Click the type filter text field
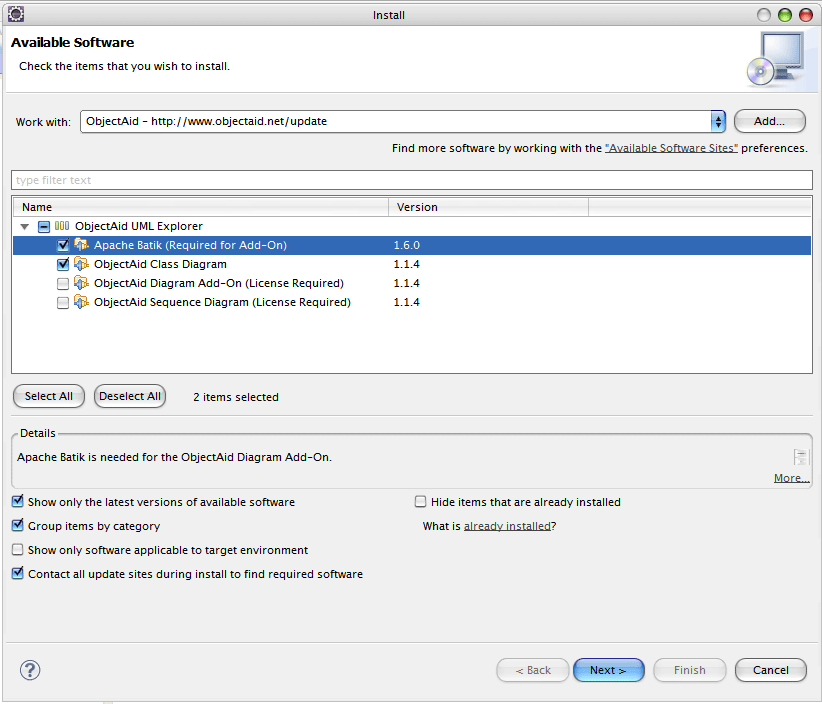Viewport: 822px width, 704px height. (411, 180)
